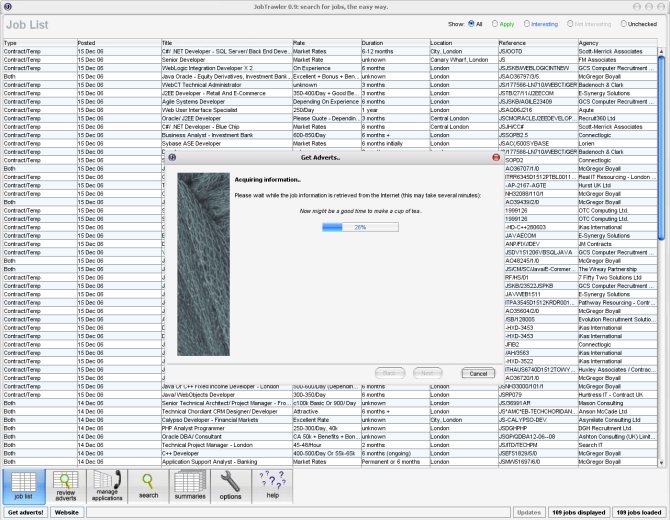Select the All show filter
This screenshot has height=520, width=670.
pyautogui.click(x=471, y=22)
